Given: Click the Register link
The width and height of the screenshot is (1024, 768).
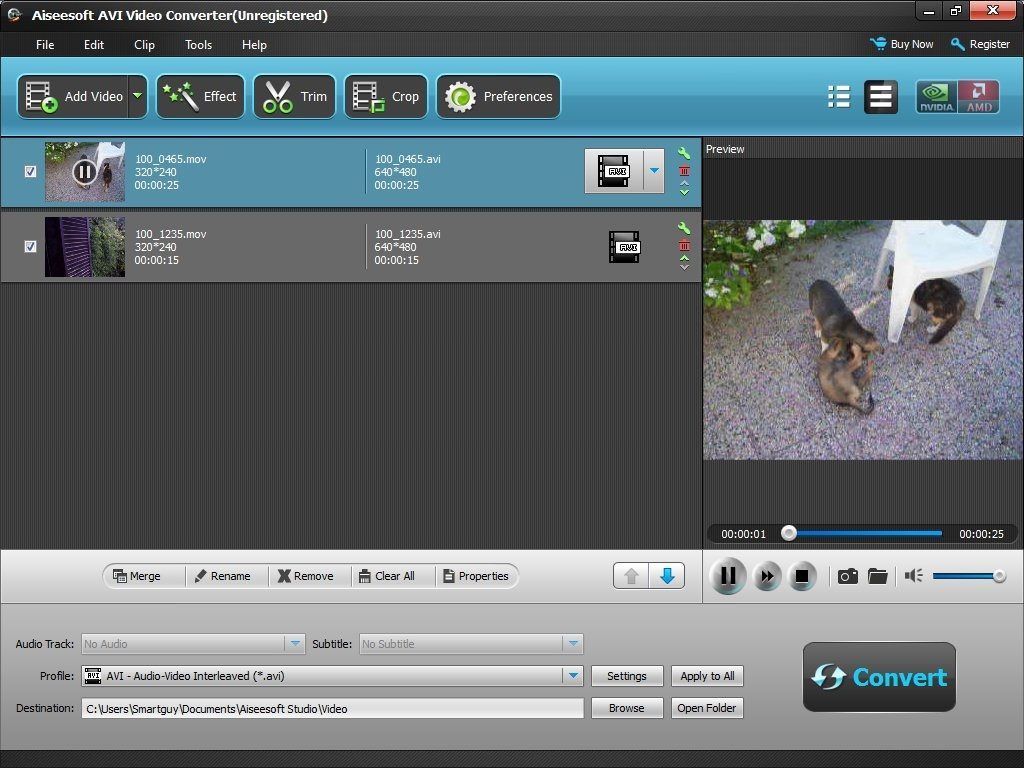Looking at the screenshot, I should tap(980, 44).
